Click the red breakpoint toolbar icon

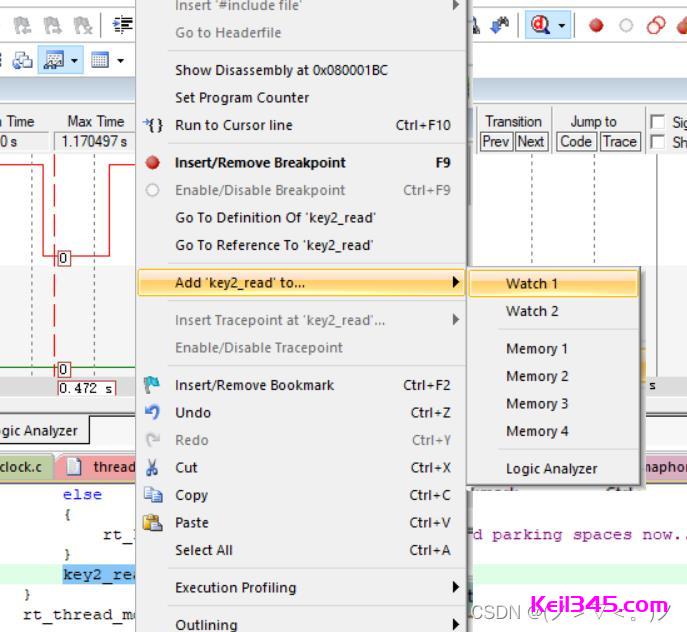point(597,26)
